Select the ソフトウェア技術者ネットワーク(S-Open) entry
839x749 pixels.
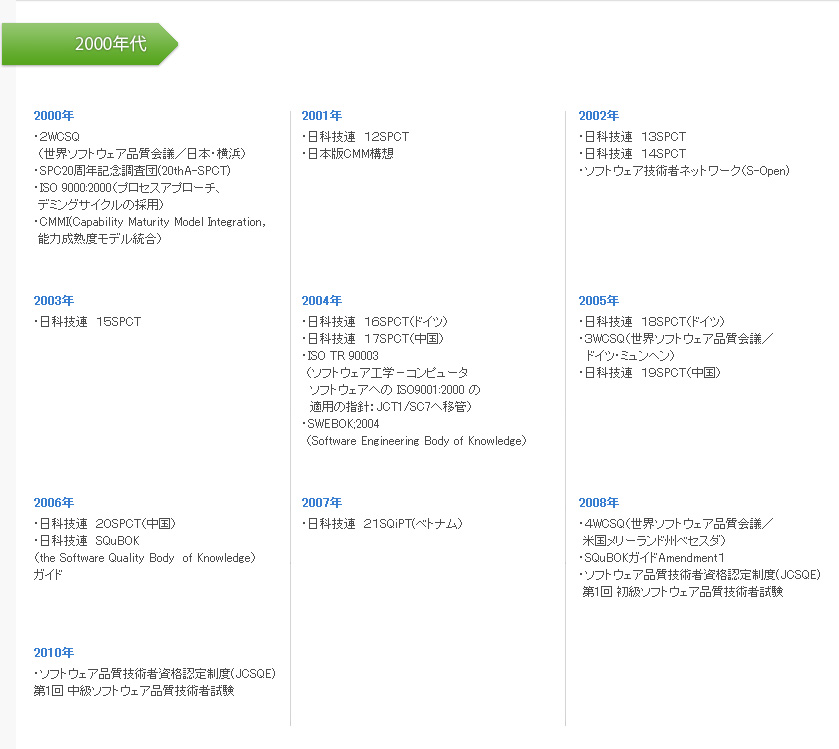point(685,171)
